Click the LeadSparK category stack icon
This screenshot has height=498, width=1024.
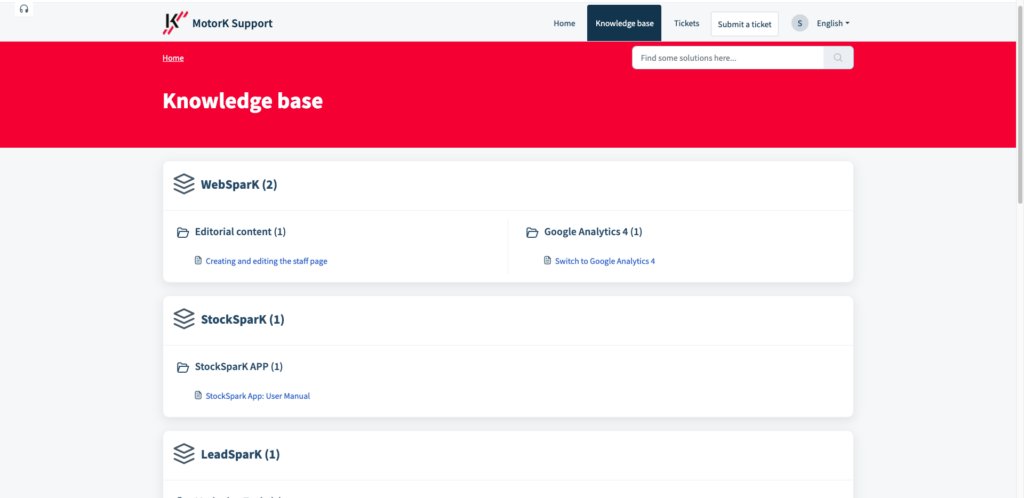click(184, 454)
